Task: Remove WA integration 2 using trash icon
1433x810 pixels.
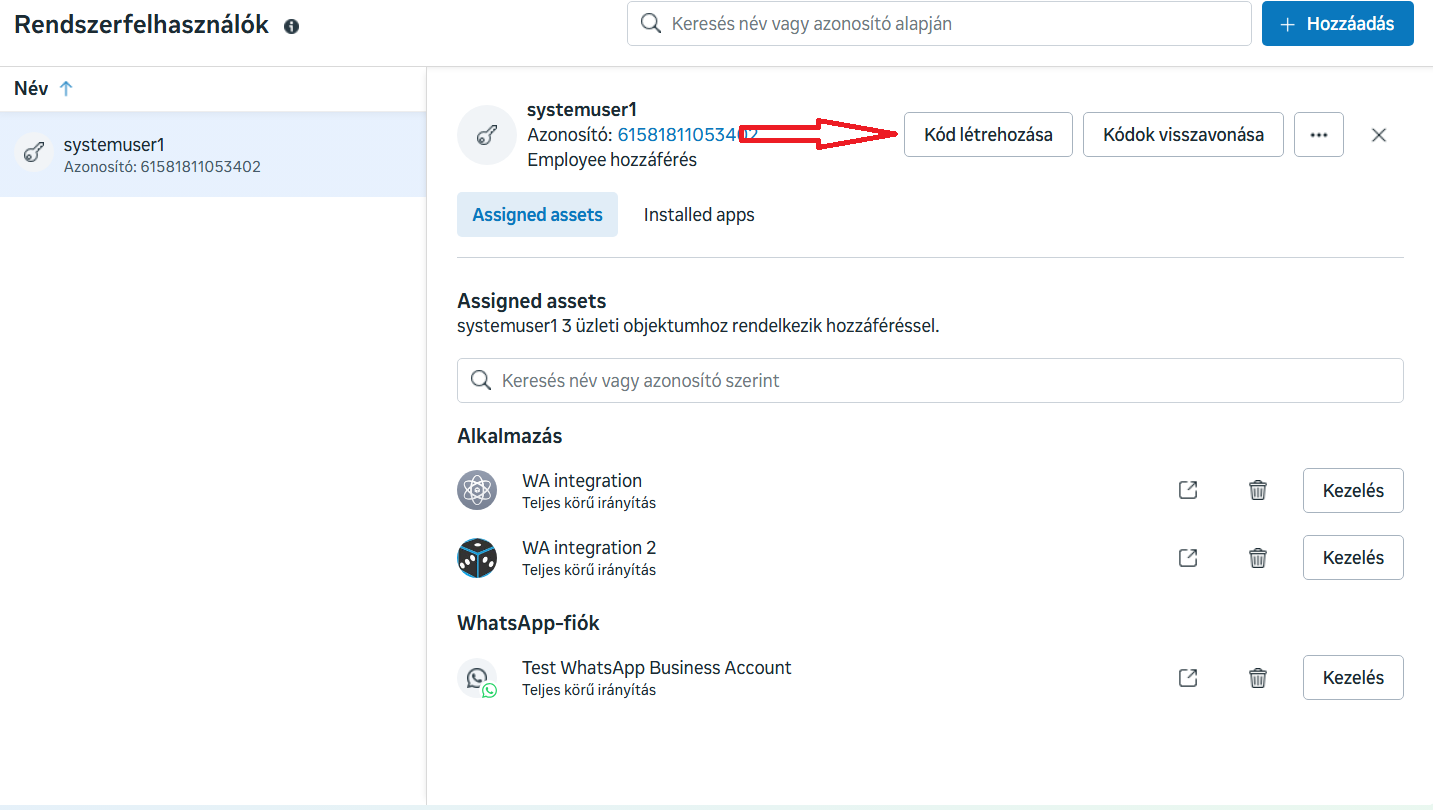Action: (1258, 558)
